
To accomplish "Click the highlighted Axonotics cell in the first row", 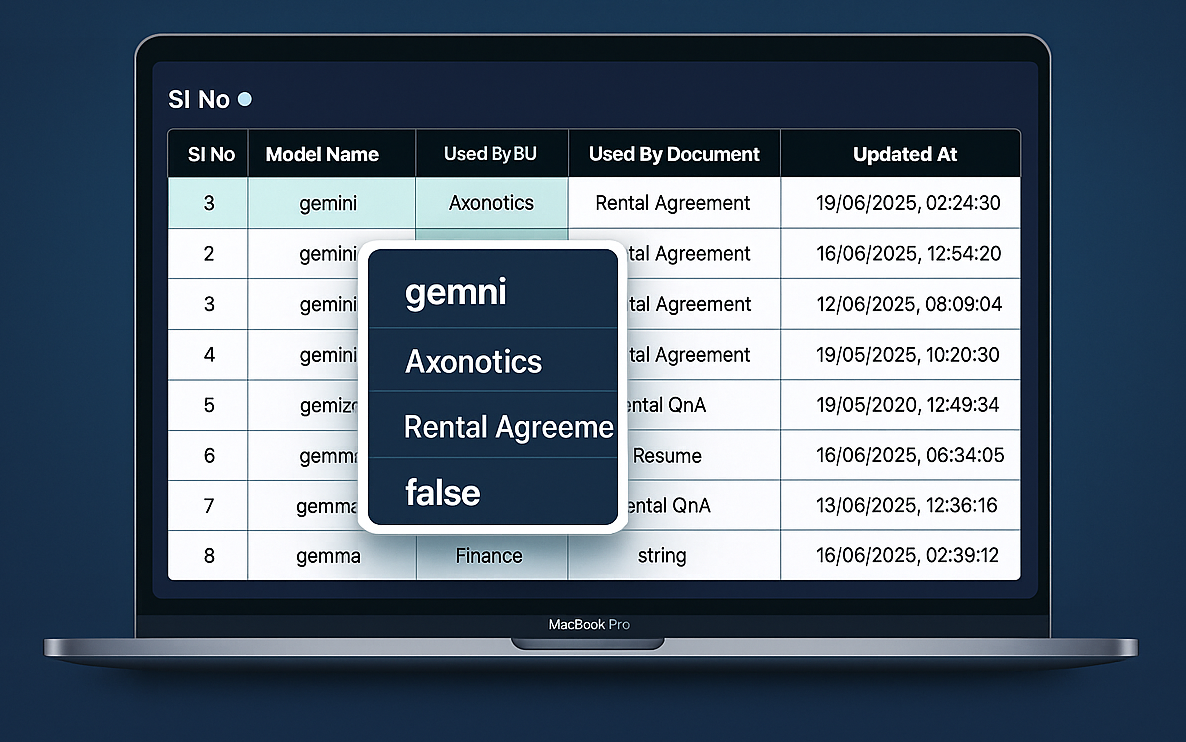I will point(491,203).
